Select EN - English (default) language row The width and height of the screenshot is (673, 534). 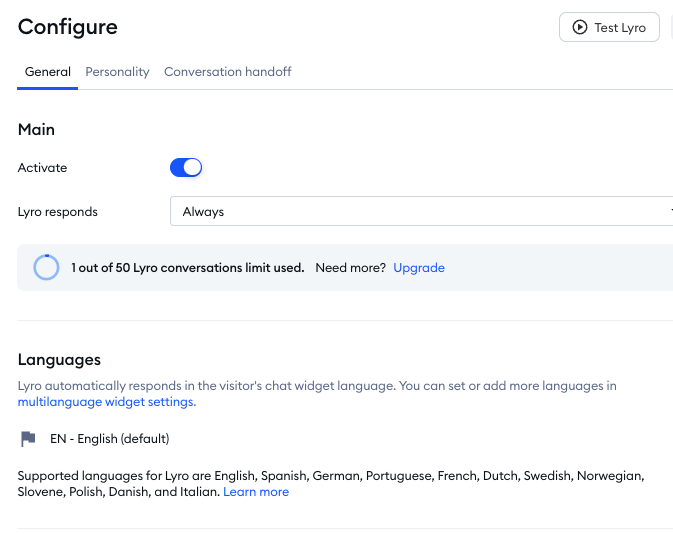pos(95,439)
